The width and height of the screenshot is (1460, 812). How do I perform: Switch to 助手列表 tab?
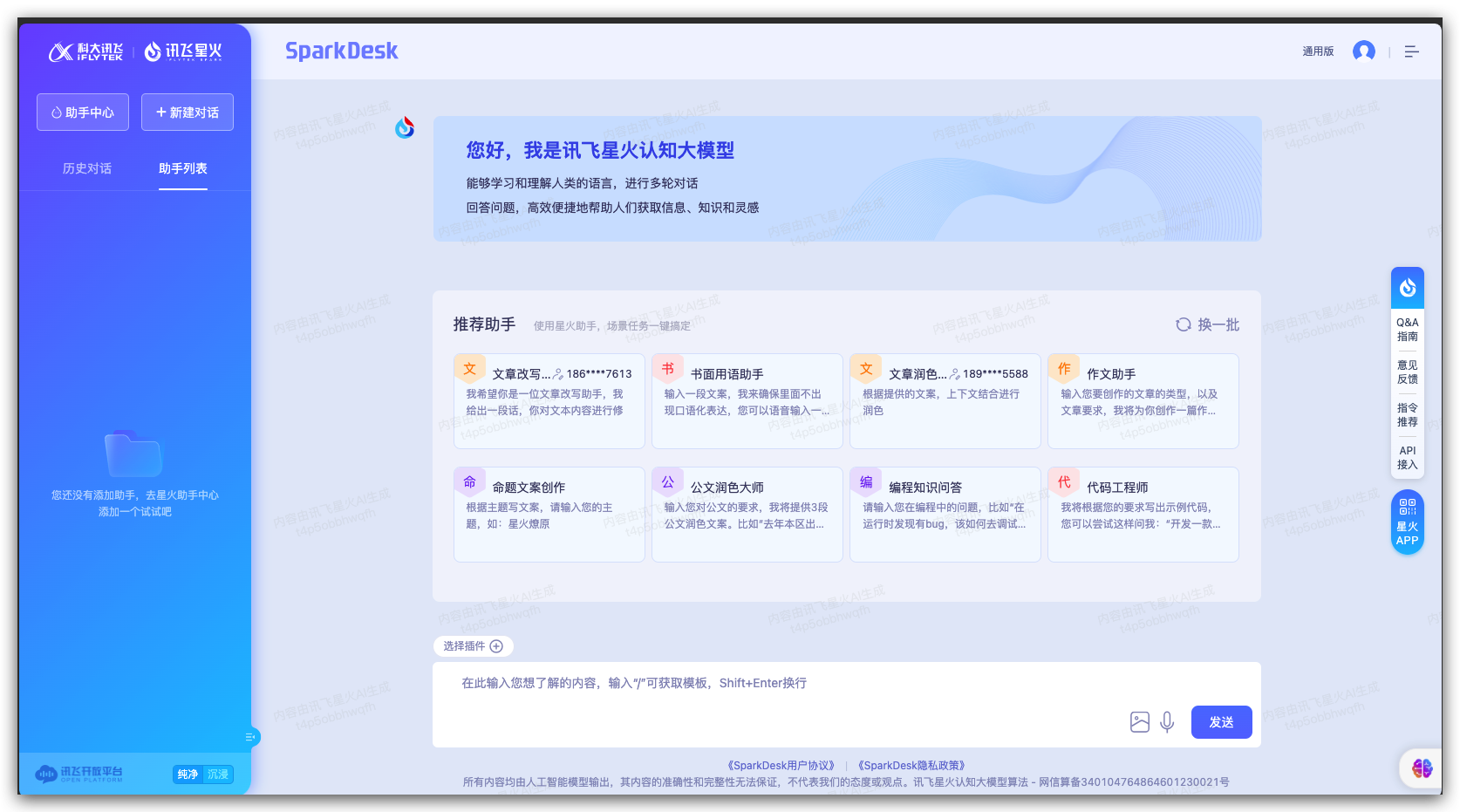183,168
